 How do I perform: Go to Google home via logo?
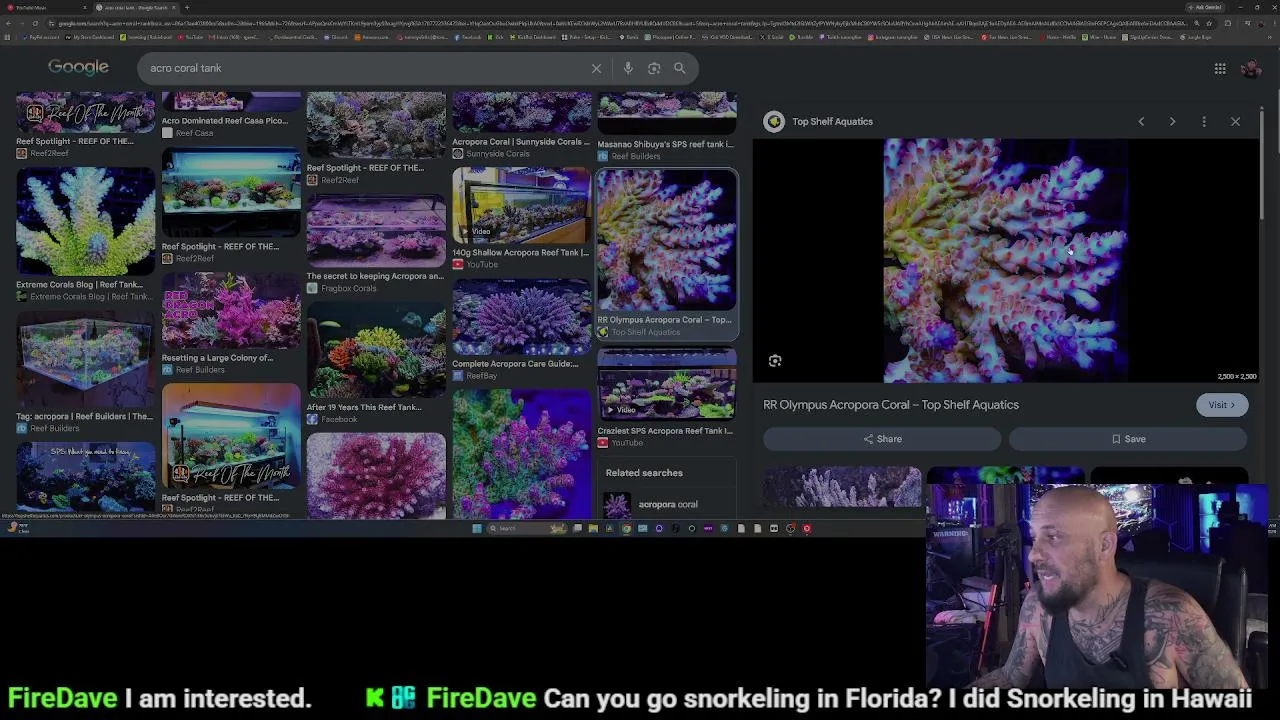click(x=78, y=67)
